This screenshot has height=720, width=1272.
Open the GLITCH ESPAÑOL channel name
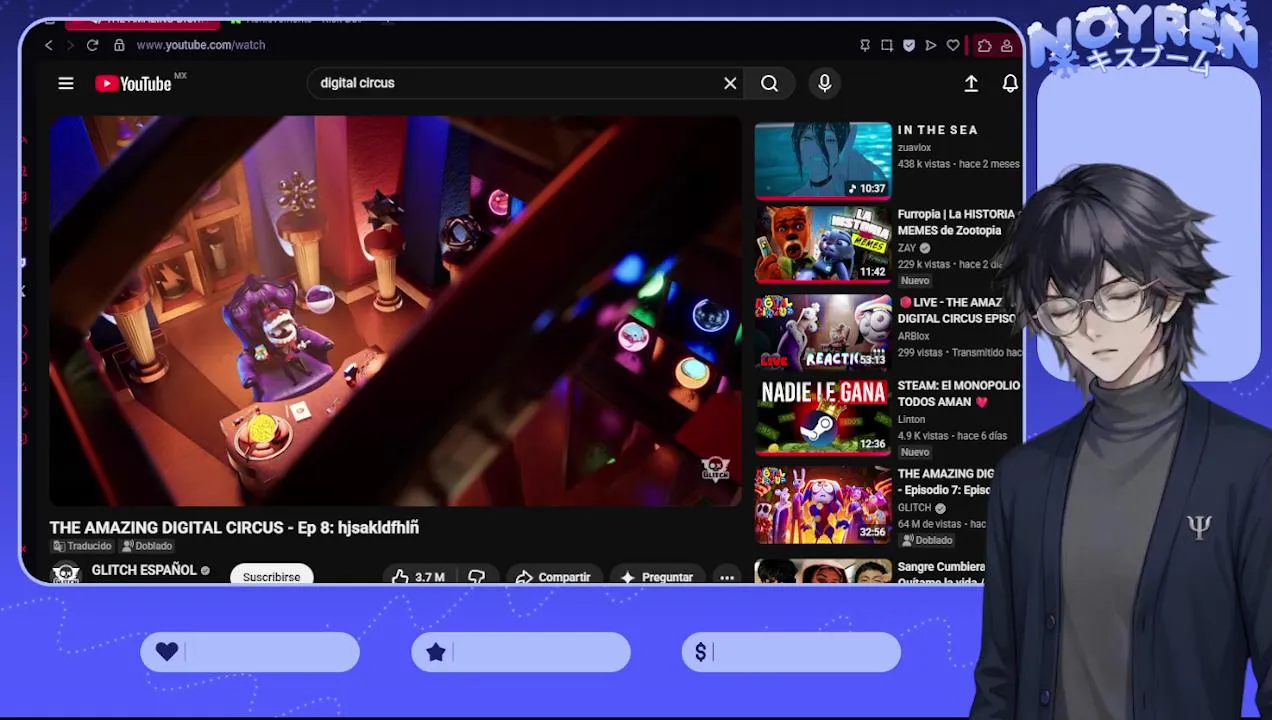[144, 570]
